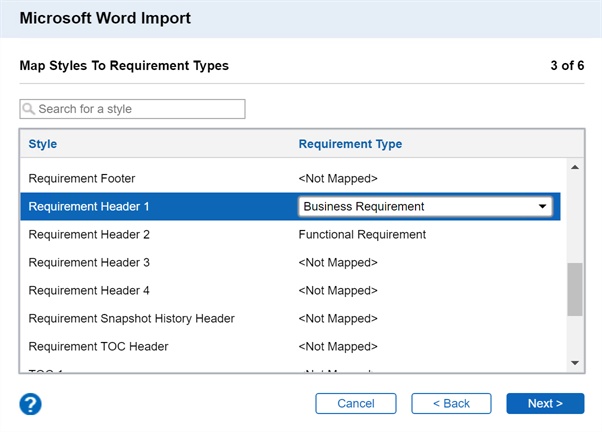Sort by the Style column header

point(43,144)
